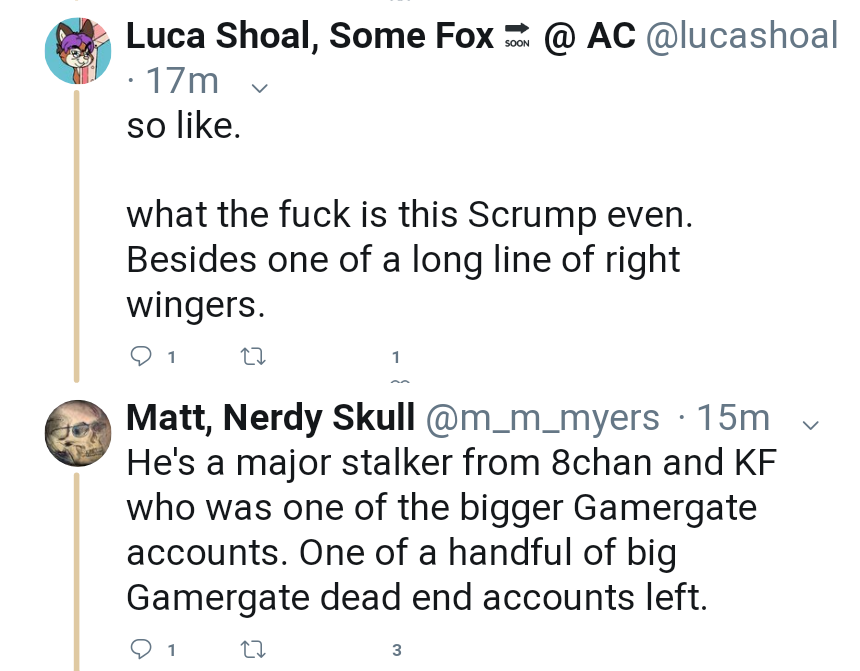Open the 15m timestamp permalink

pos(733,418)
